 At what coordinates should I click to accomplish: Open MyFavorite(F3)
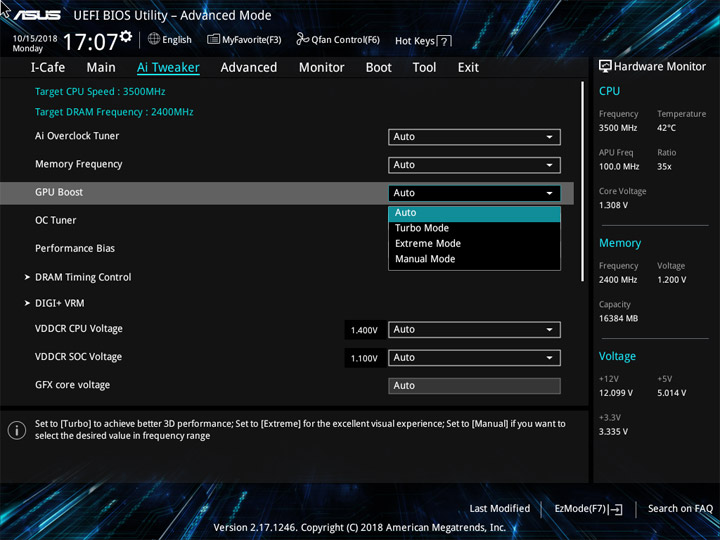point(244,39)
